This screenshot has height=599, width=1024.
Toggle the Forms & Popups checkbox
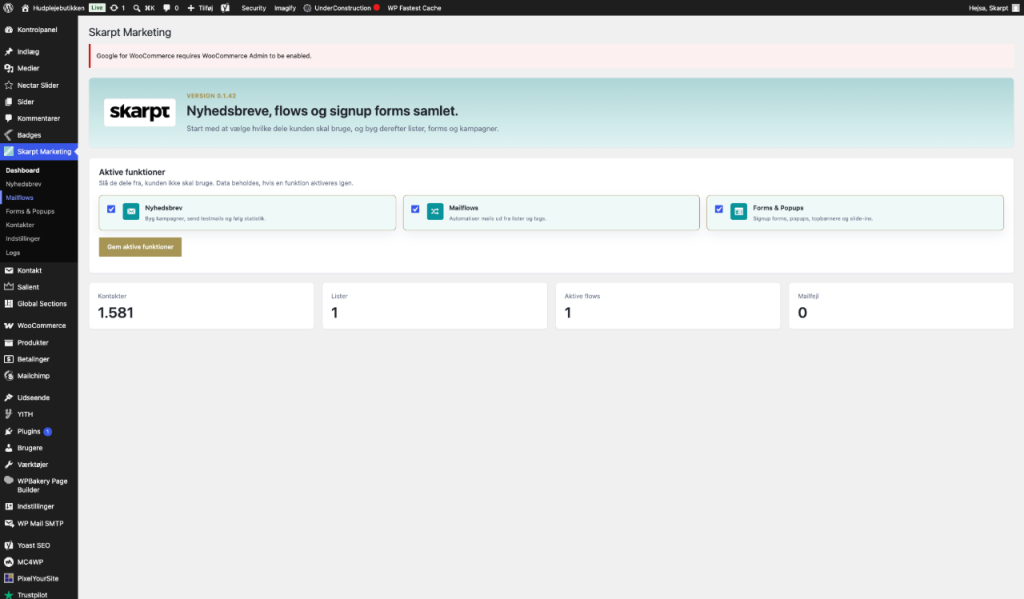pyautogui.click(x=719, y=209)
